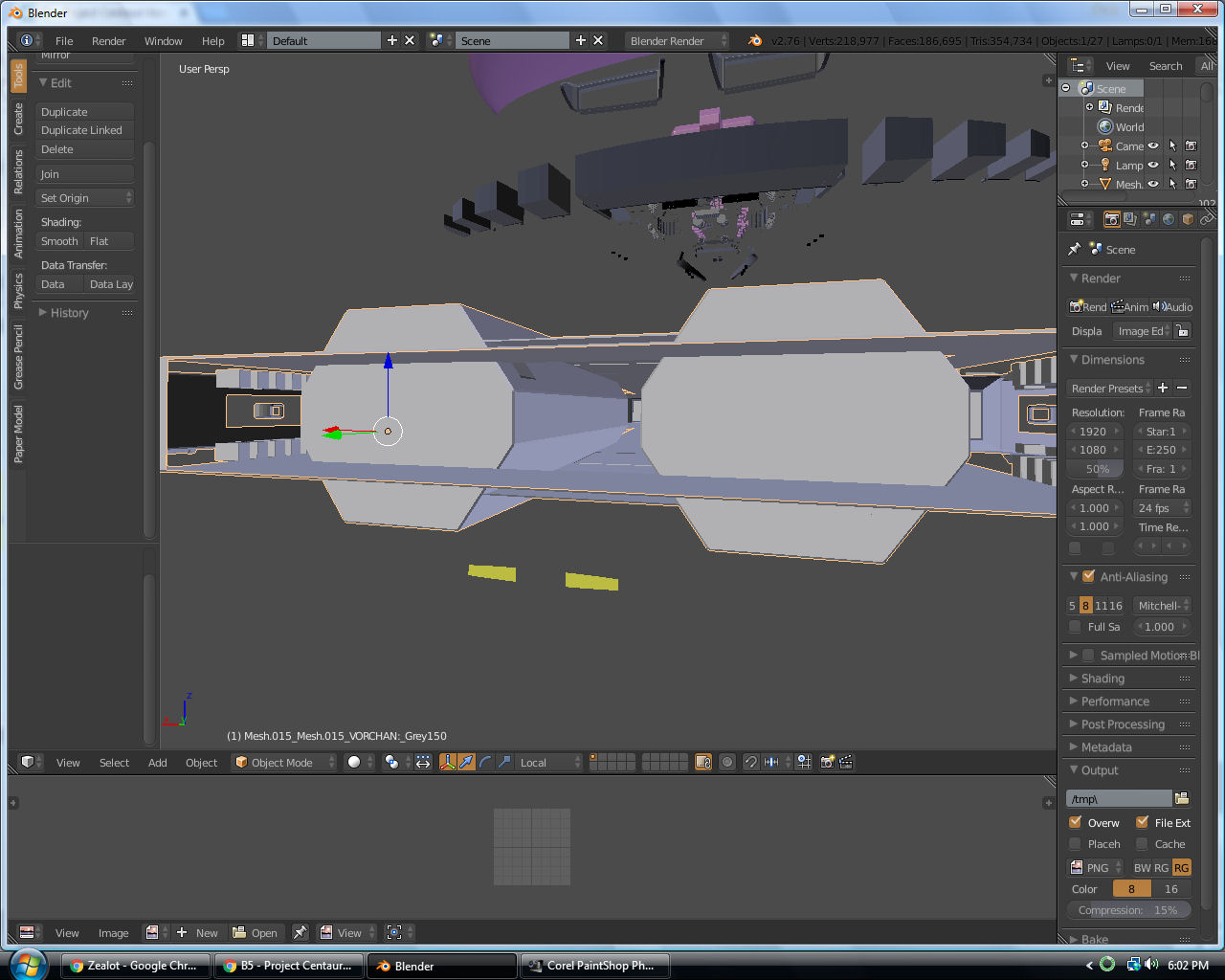Open the Object properties cube tab
1225x980 pixels.
1188,219
